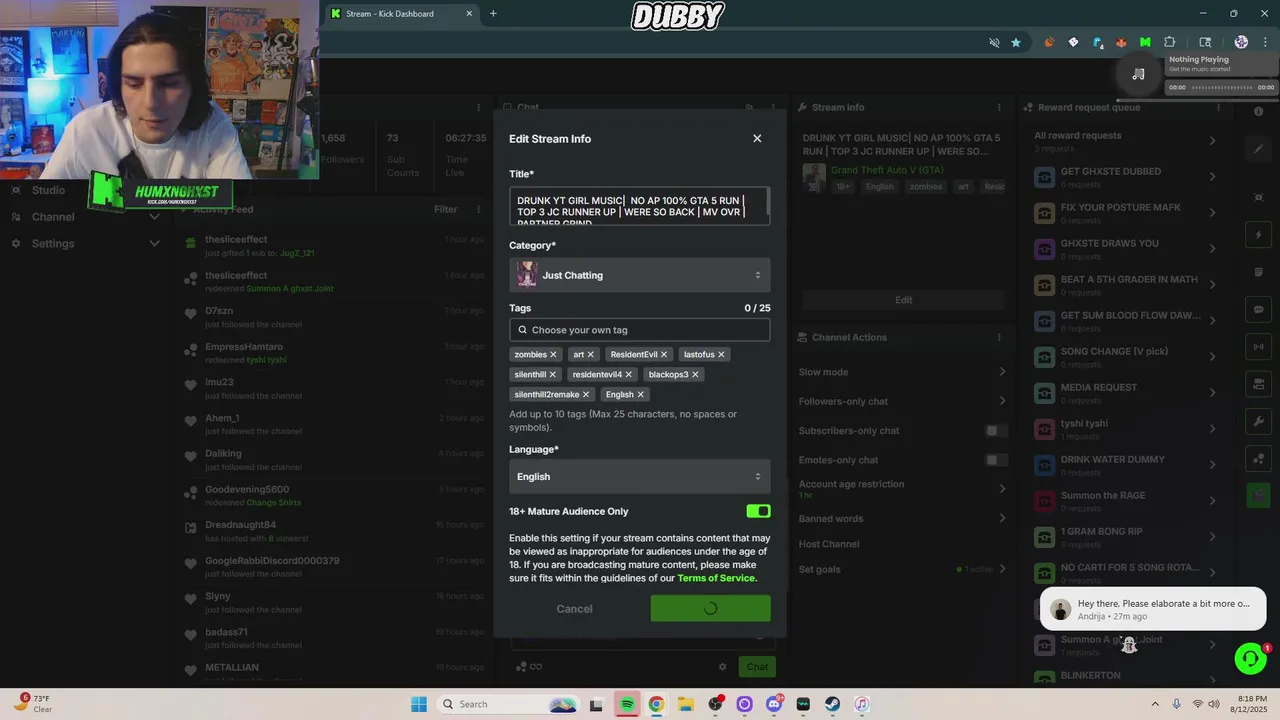1280x720 pixels.
Task: Open the Windows Start menu
Action: 419,704
